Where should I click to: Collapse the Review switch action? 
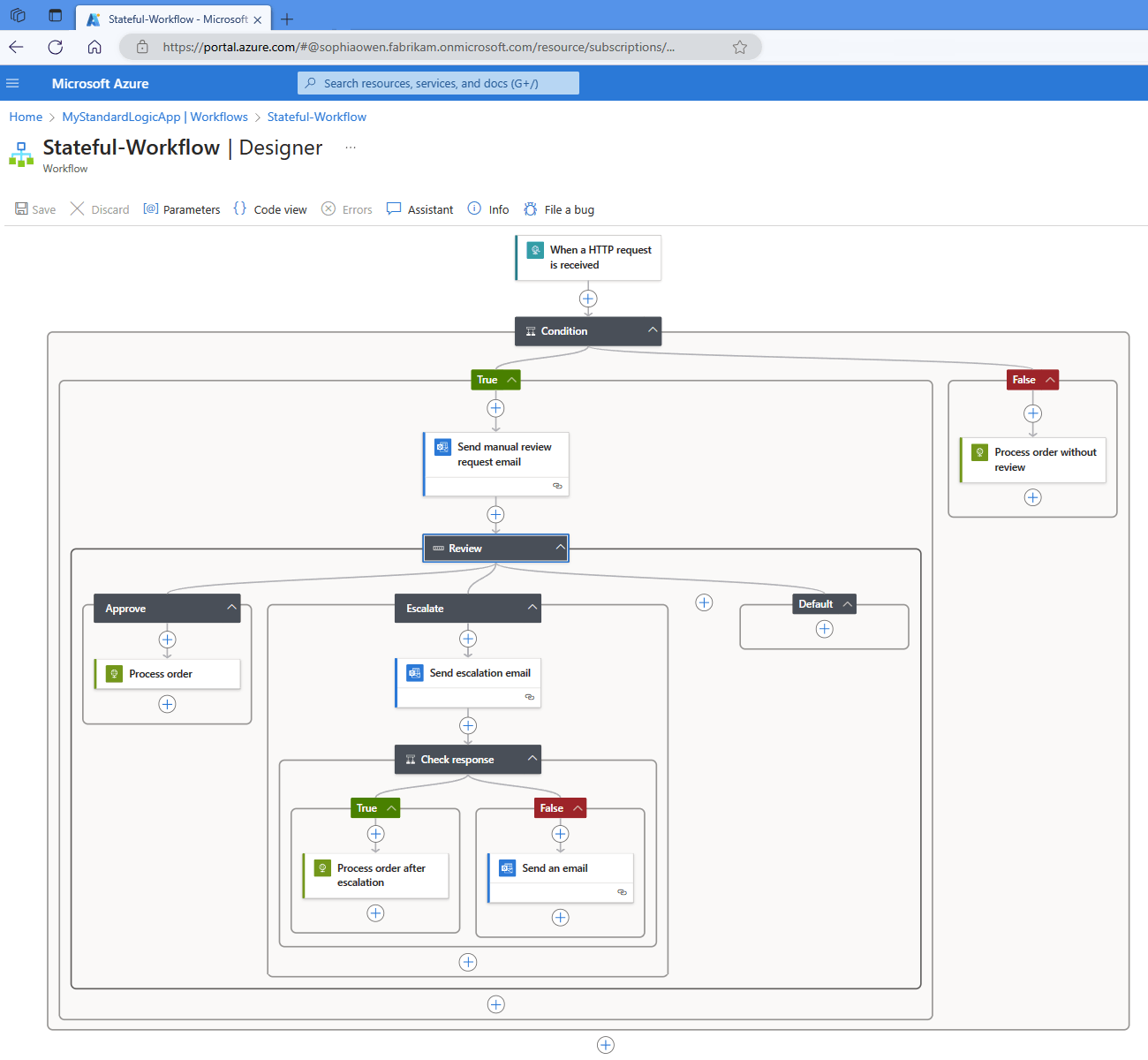pos(560,548)
